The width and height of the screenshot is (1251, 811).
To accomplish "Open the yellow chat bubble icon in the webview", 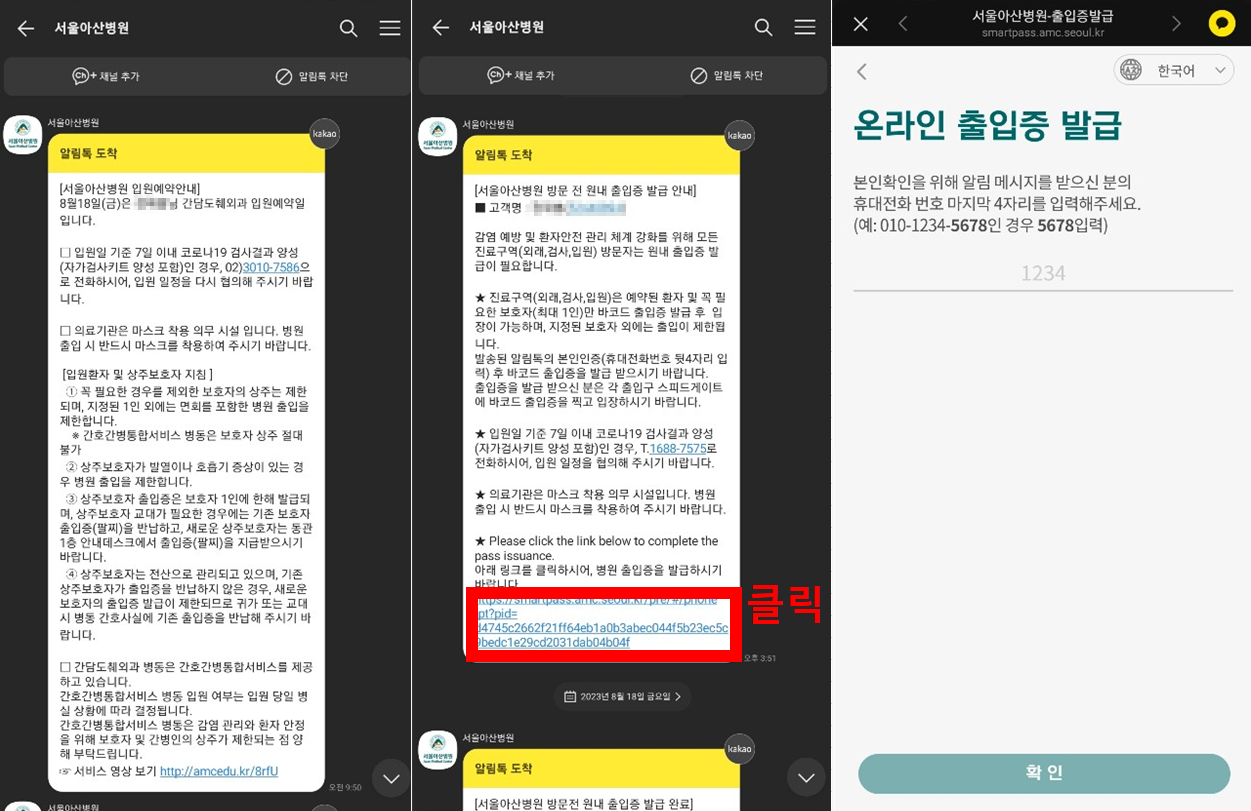I will pyautogui.click(x=1221, y=23).
